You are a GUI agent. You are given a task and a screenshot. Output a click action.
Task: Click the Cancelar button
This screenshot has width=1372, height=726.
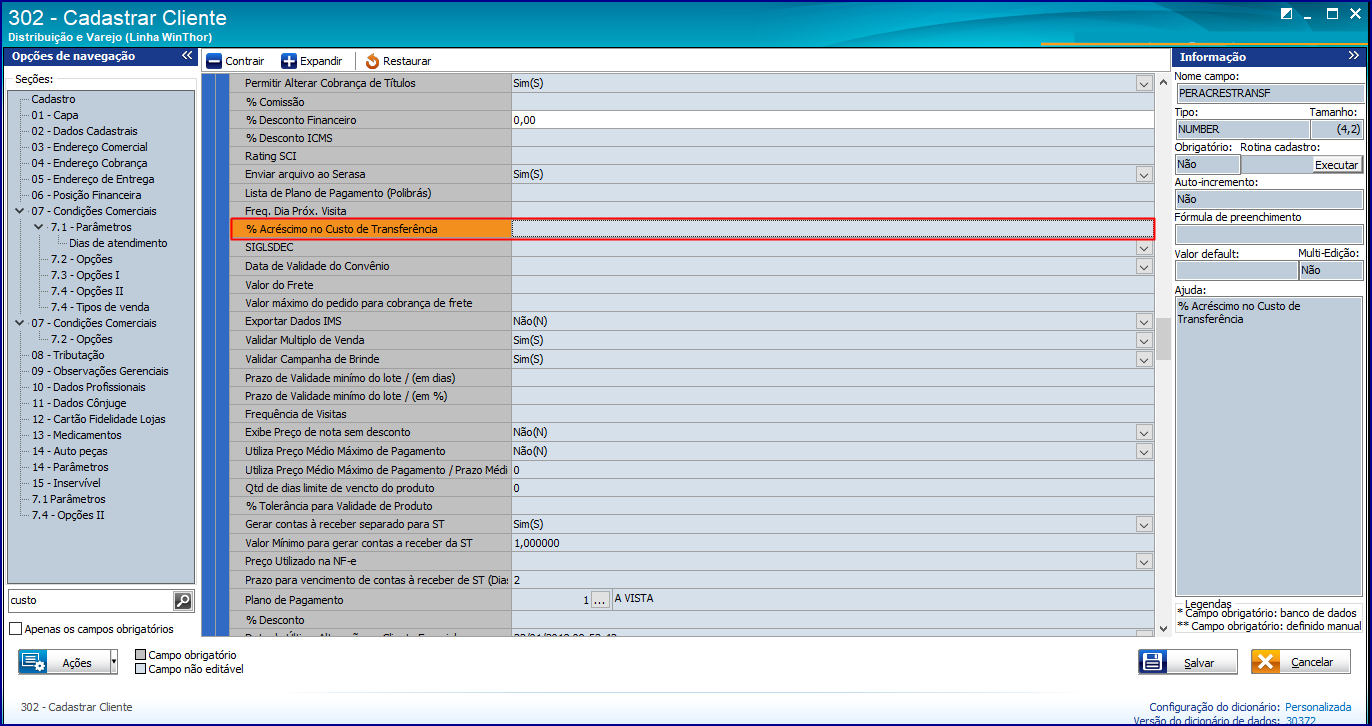point(1300,662)
